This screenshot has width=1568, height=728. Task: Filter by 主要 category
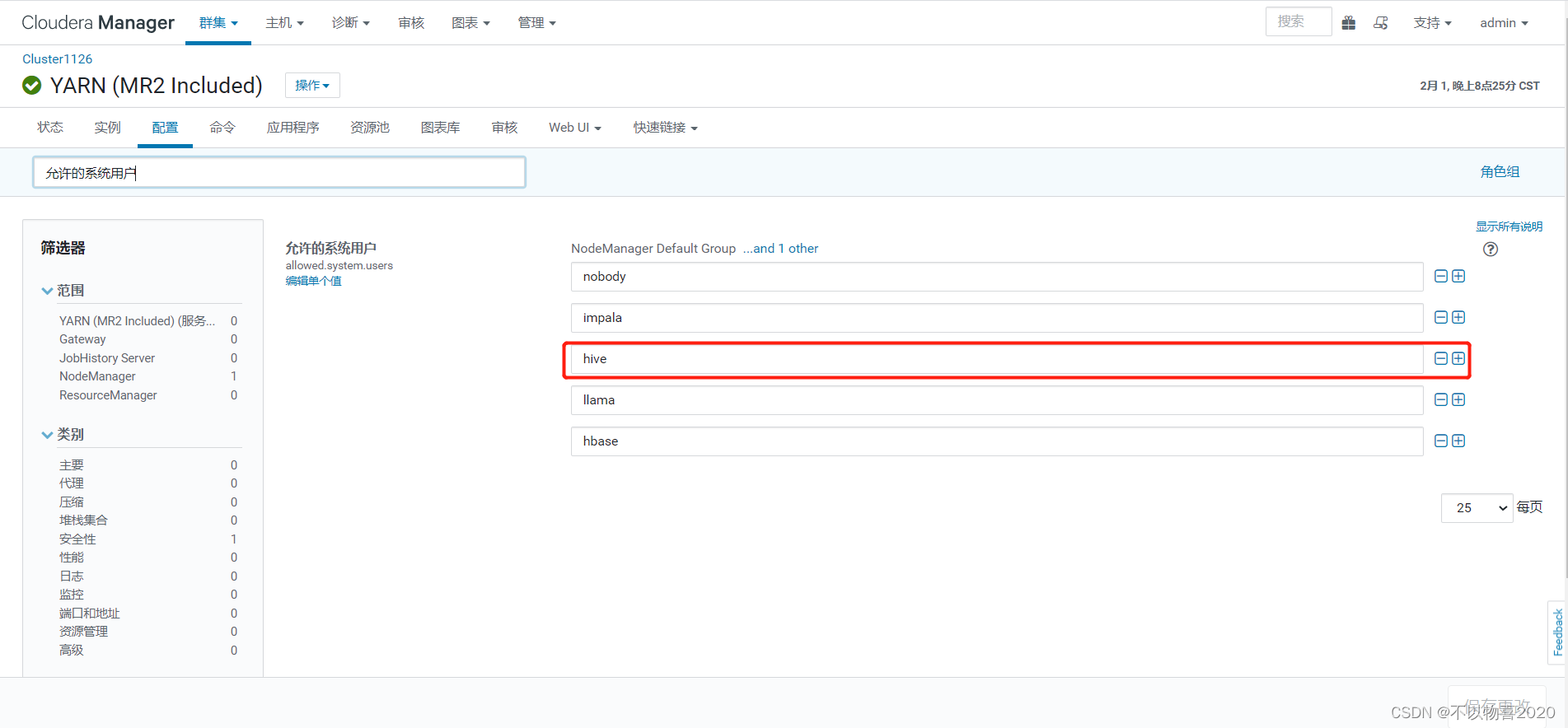72,464
